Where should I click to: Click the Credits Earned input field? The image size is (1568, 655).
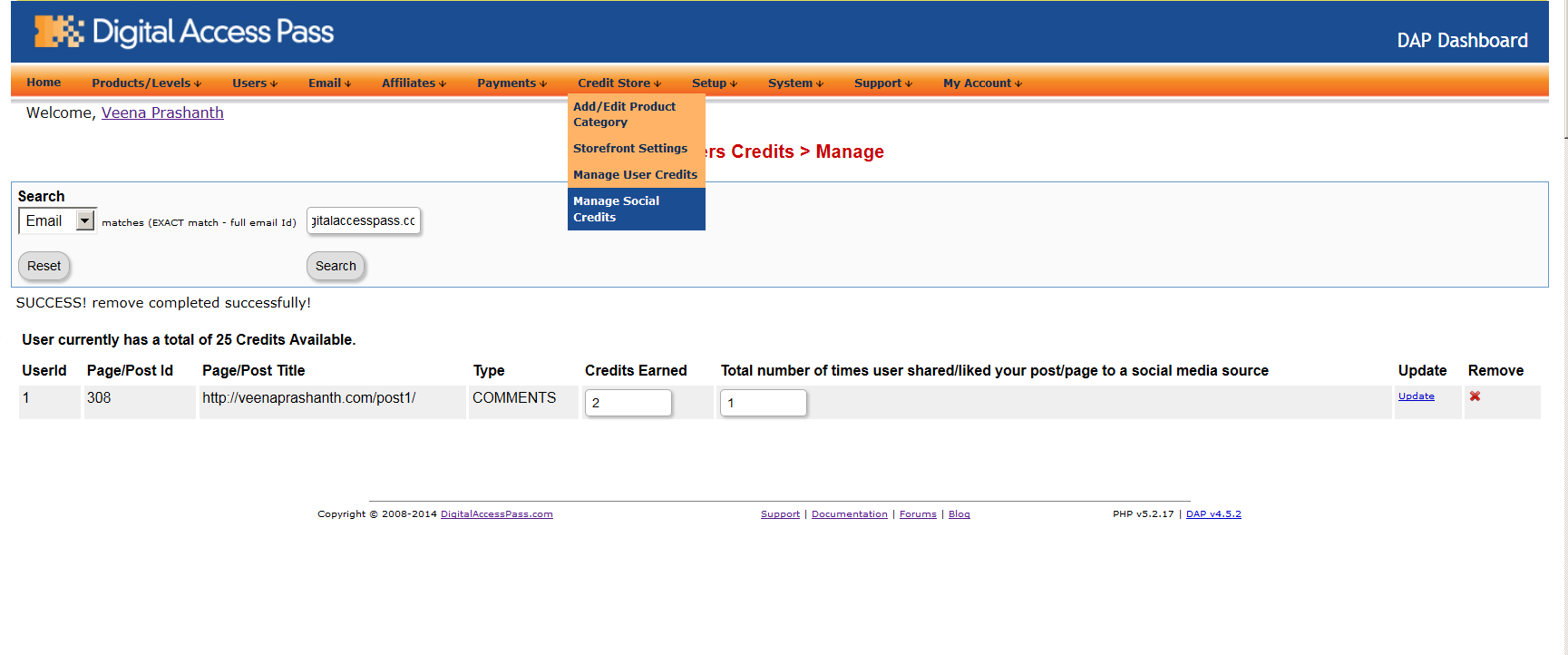[x=628, y=403]
